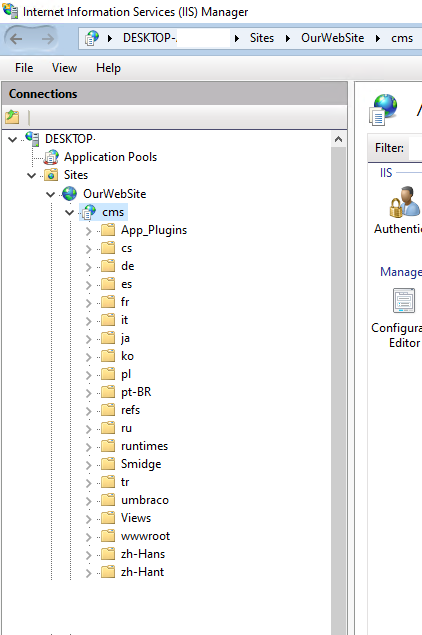The image size is (422, 635).
Task: Click the Sites folder icon
Action: click(51, 175)
